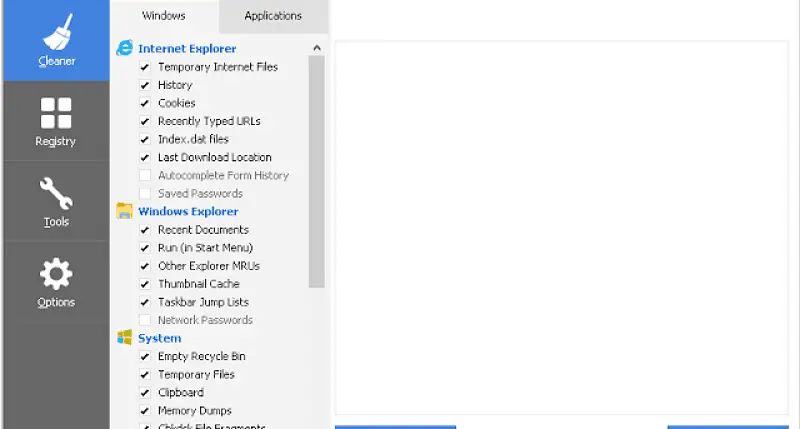
Task: Toggle Run (in Start Menu) checkbox
Action: point(145,248)
